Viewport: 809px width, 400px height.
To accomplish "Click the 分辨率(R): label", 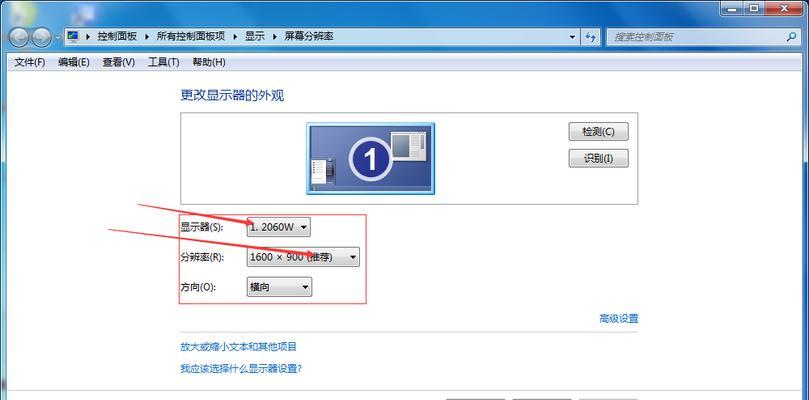I will click(202, 257).
